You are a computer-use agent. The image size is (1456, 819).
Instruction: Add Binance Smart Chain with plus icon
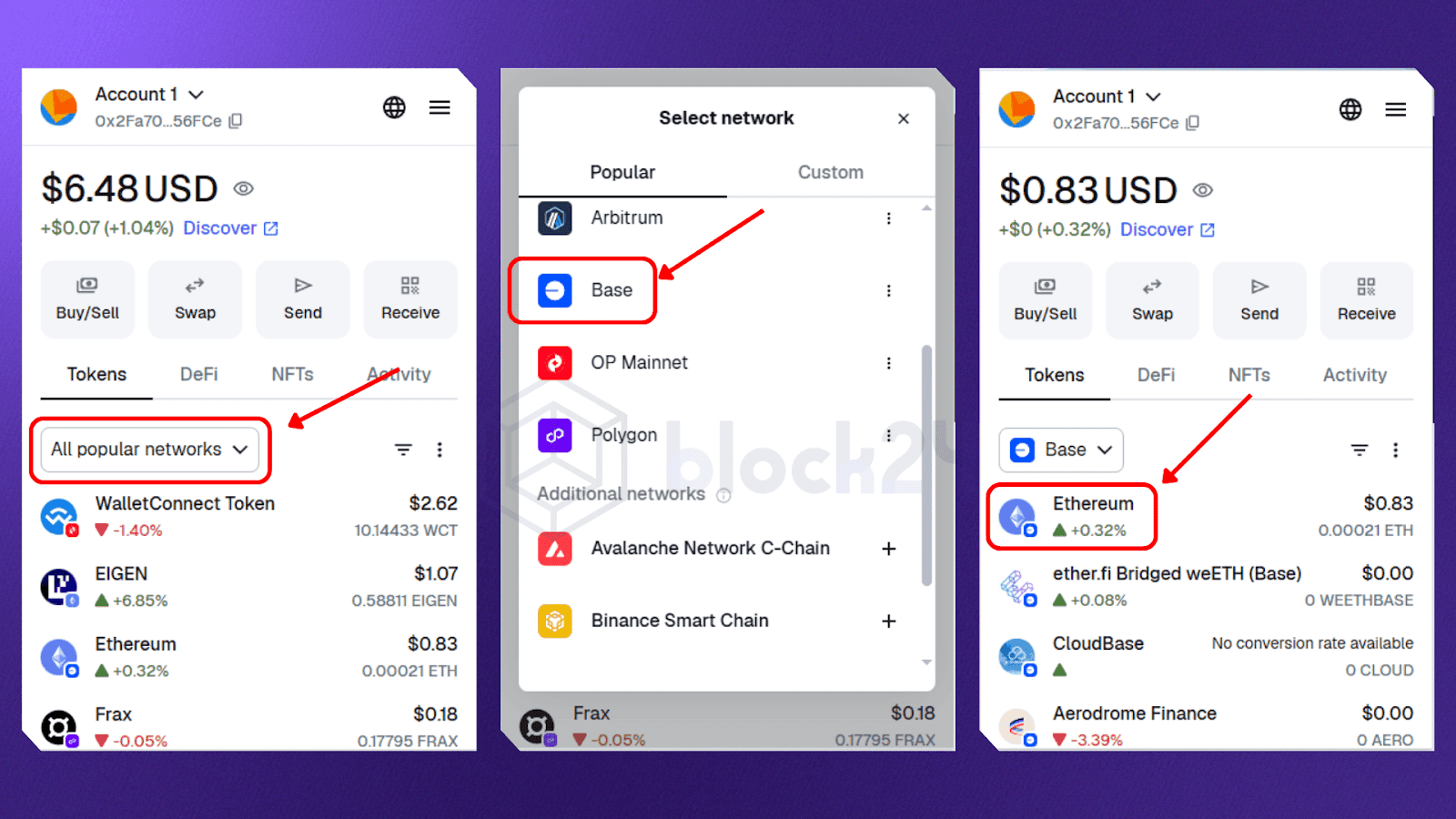pyautogui.click(x=889, y=621)
